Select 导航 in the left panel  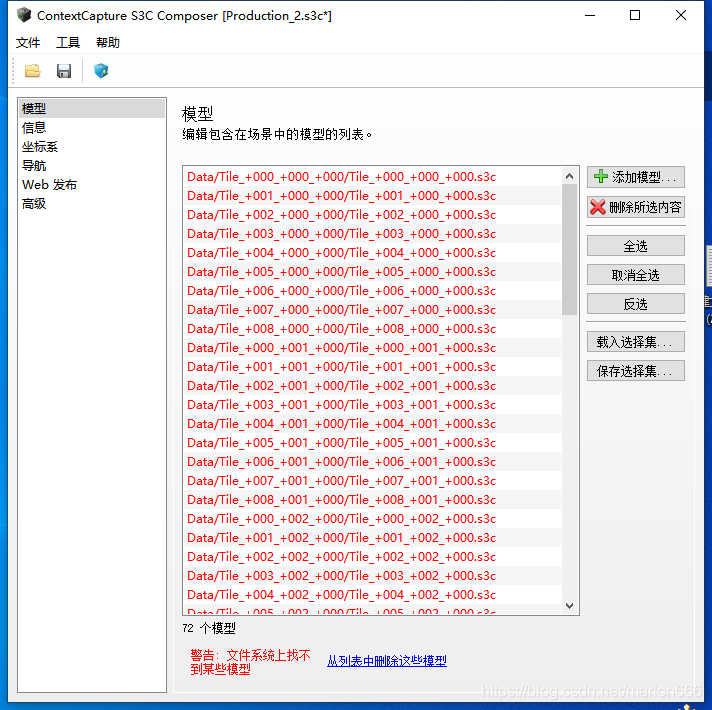click(92, 166)
